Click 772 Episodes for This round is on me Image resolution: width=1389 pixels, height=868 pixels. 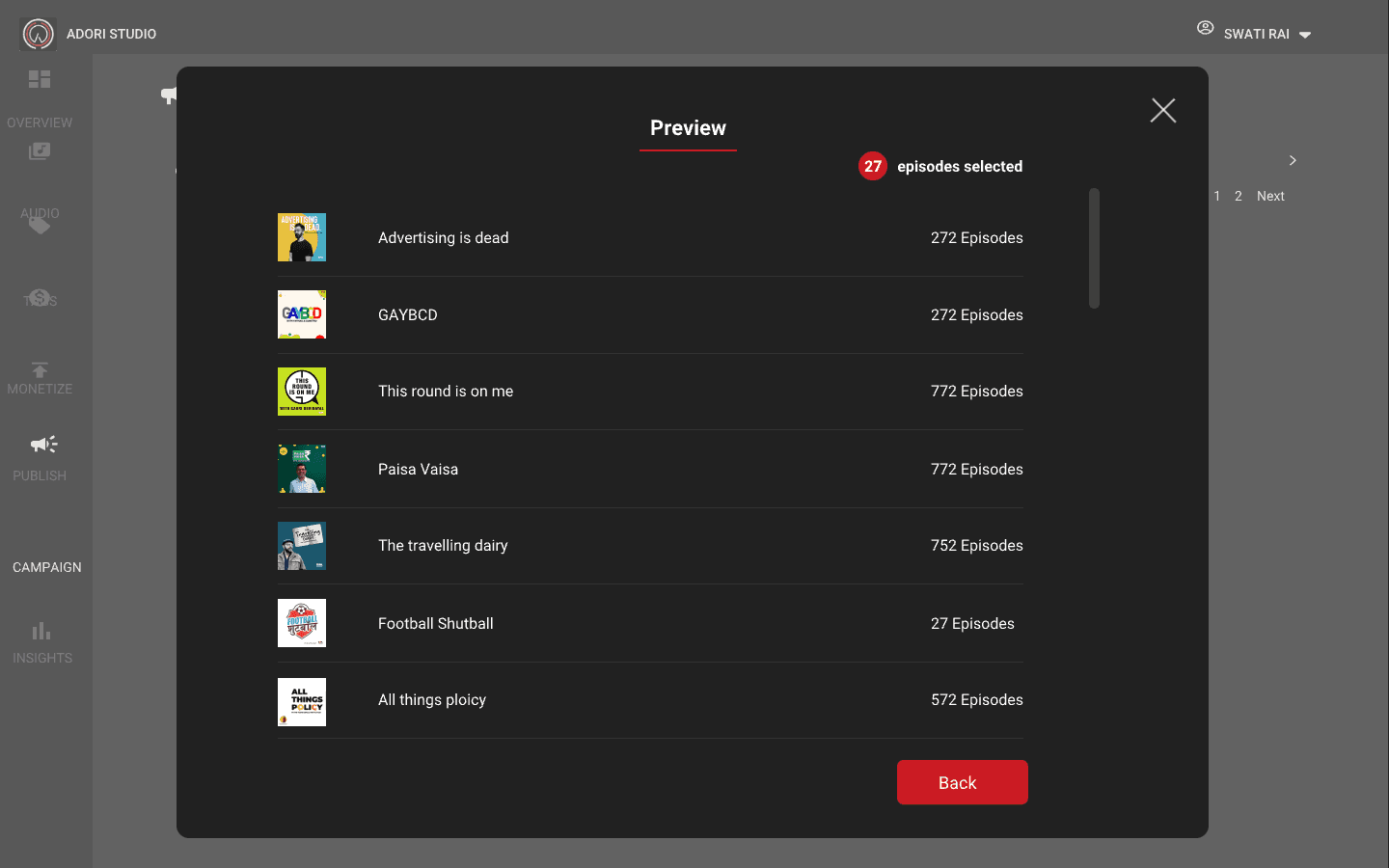[977, 392]
